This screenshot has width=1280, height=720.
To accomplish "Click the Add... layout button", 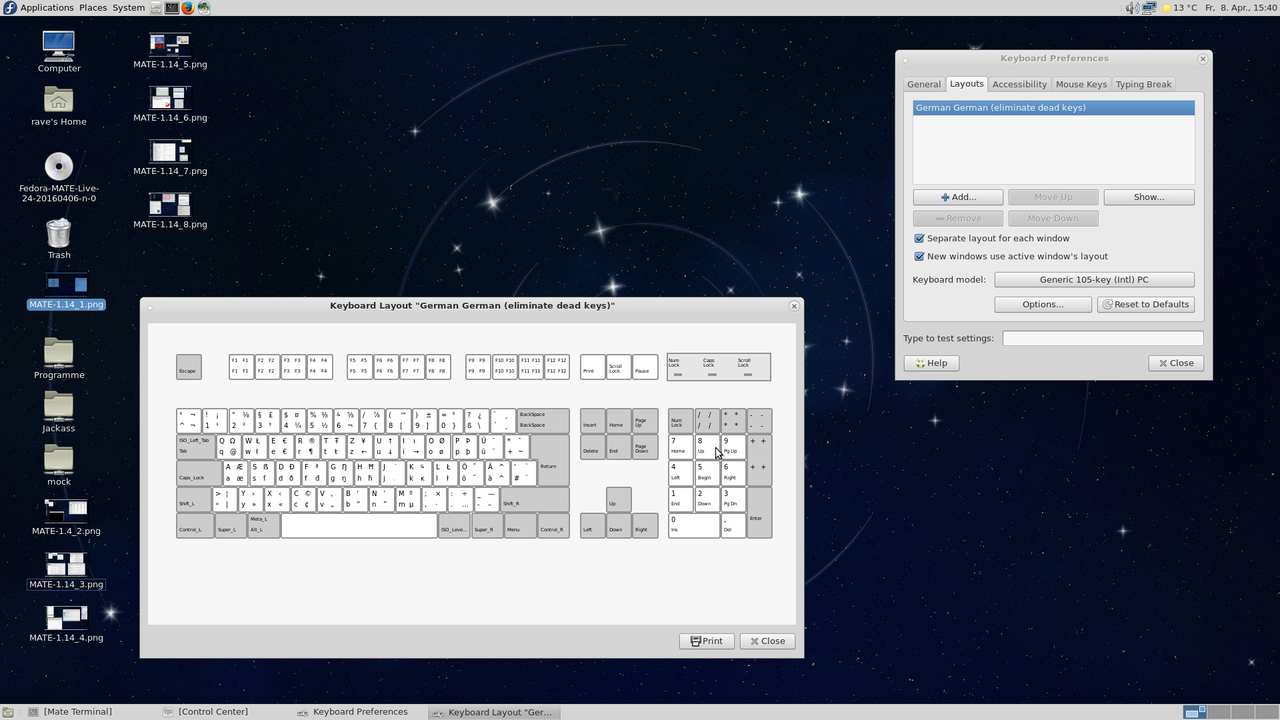I will [957, 197].
